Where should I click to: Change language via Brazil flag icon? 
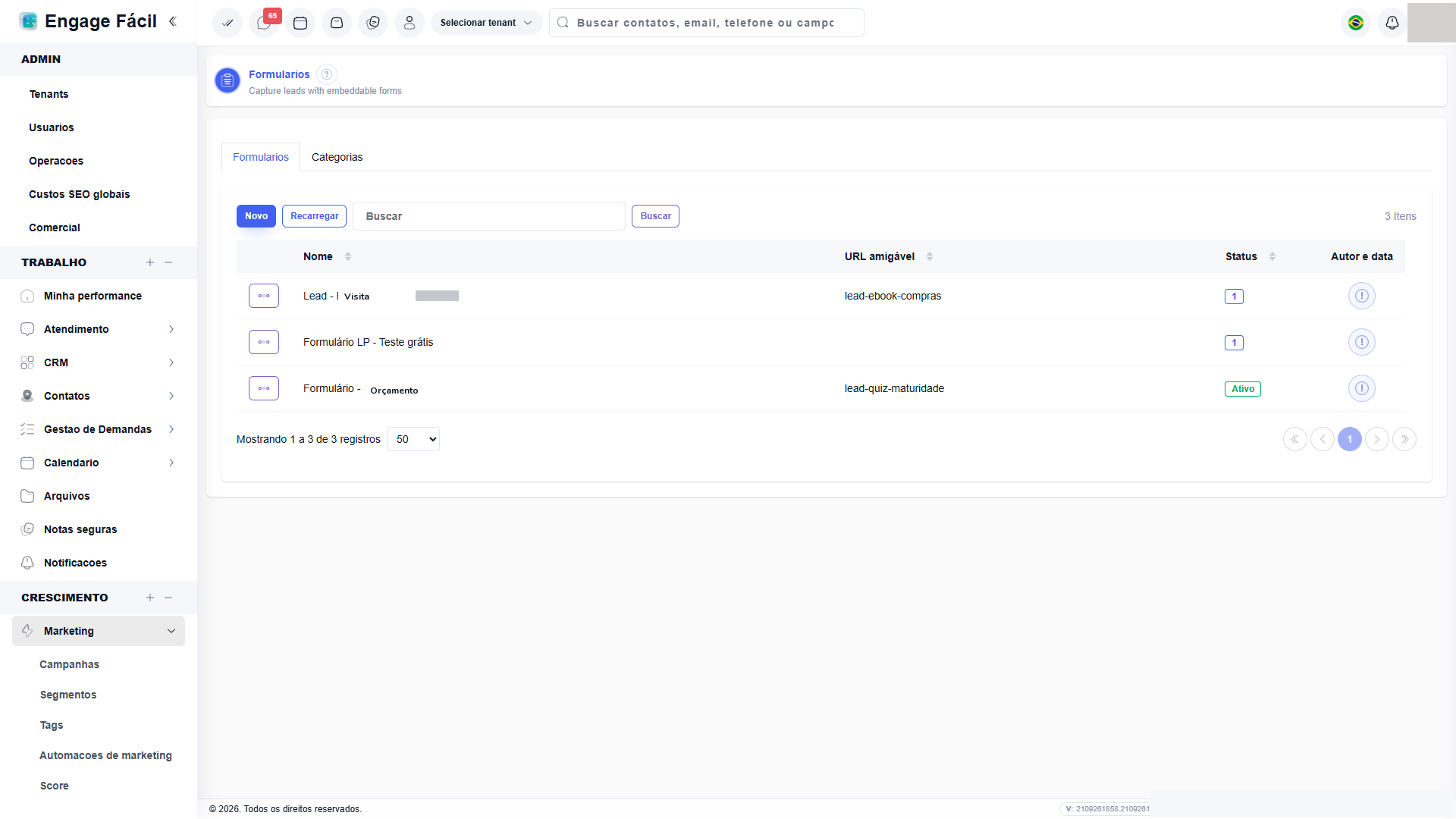[1356, 23]
